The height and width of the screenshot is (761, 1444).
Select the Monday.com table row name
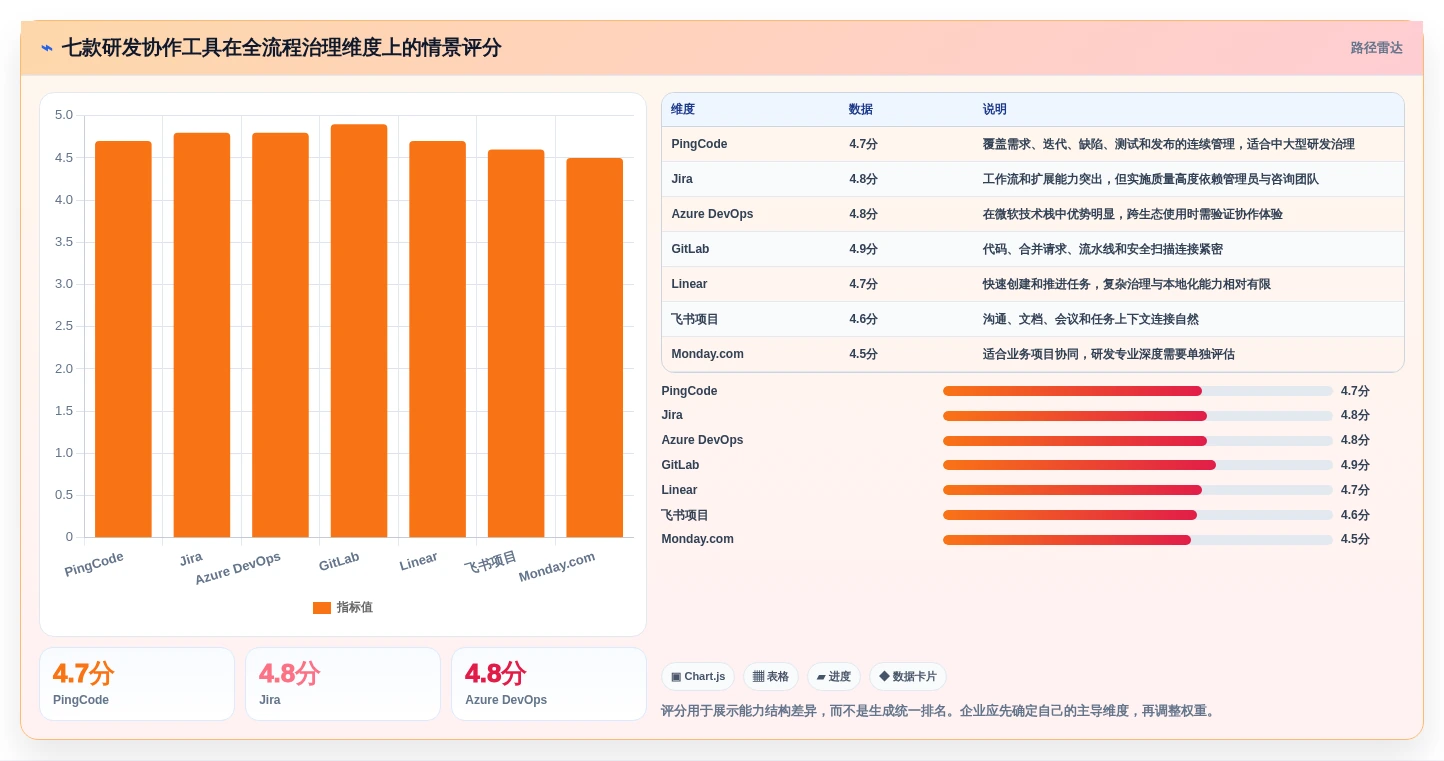[707, 354]
